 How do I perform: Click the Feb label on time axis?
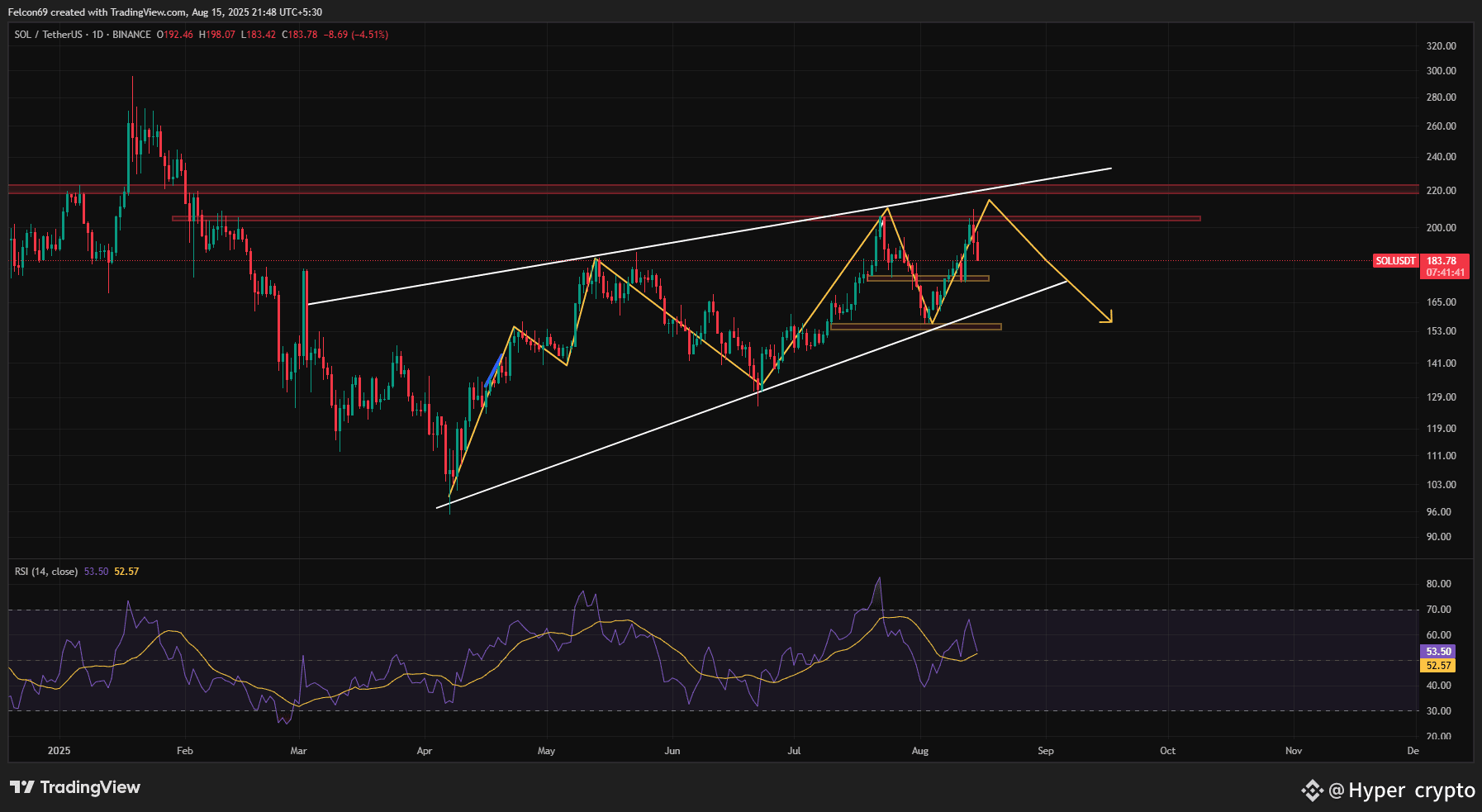click(185, 751)
